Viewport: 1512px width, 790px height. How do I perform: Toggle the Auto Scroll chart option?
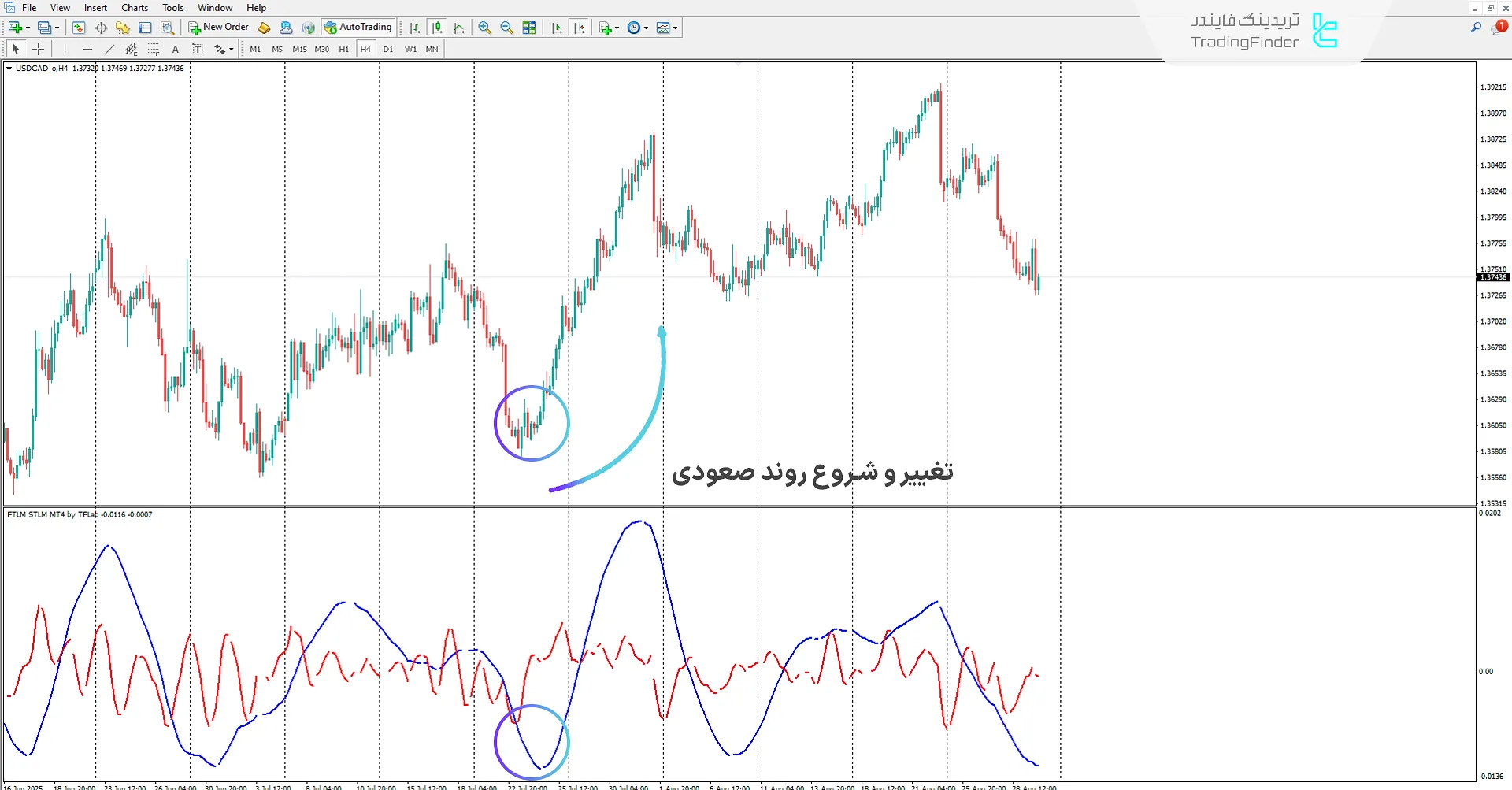(557, 28)
